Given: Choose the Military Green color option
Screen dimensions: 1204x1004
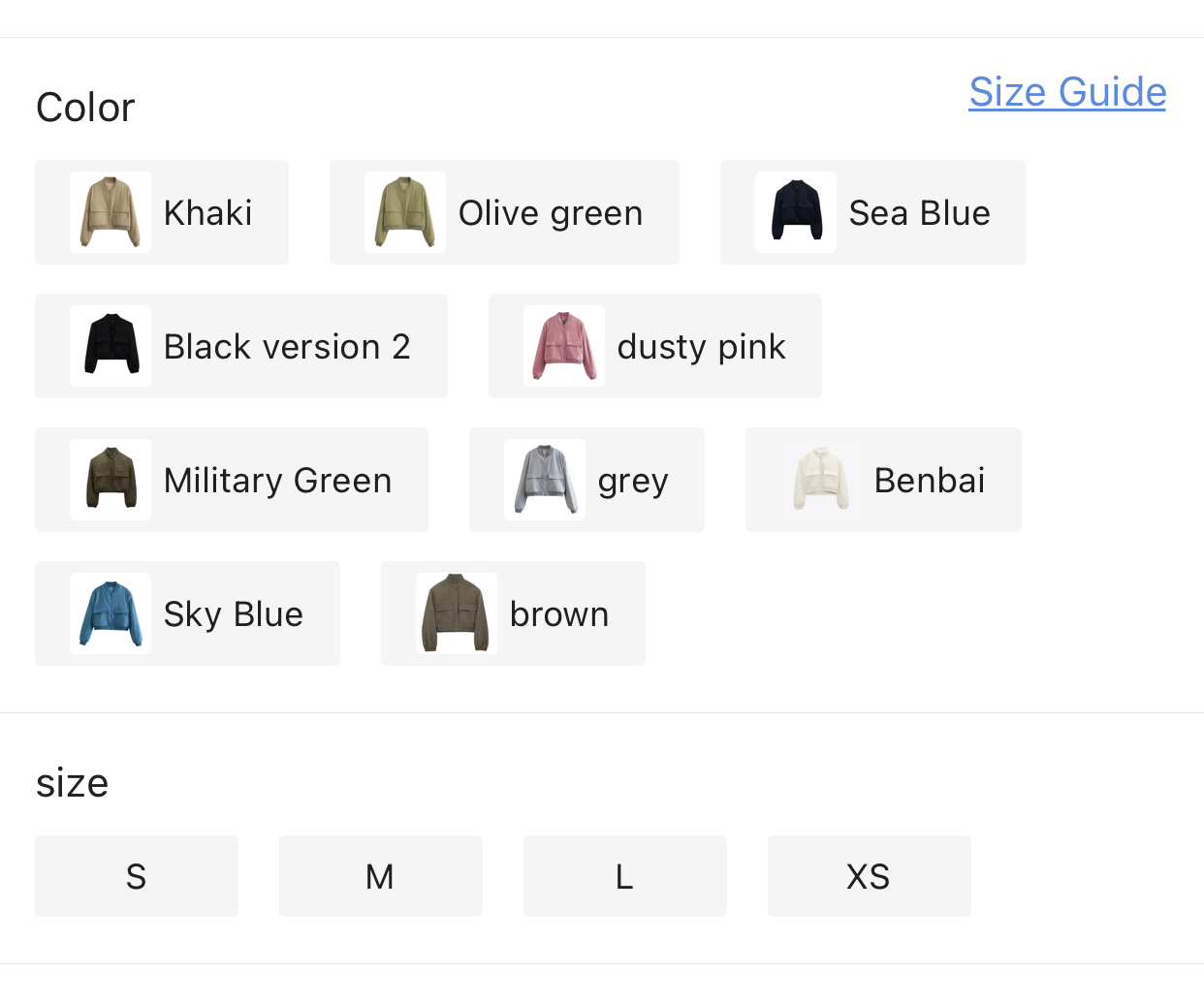Looking at the screenshot, I should 232,480.
